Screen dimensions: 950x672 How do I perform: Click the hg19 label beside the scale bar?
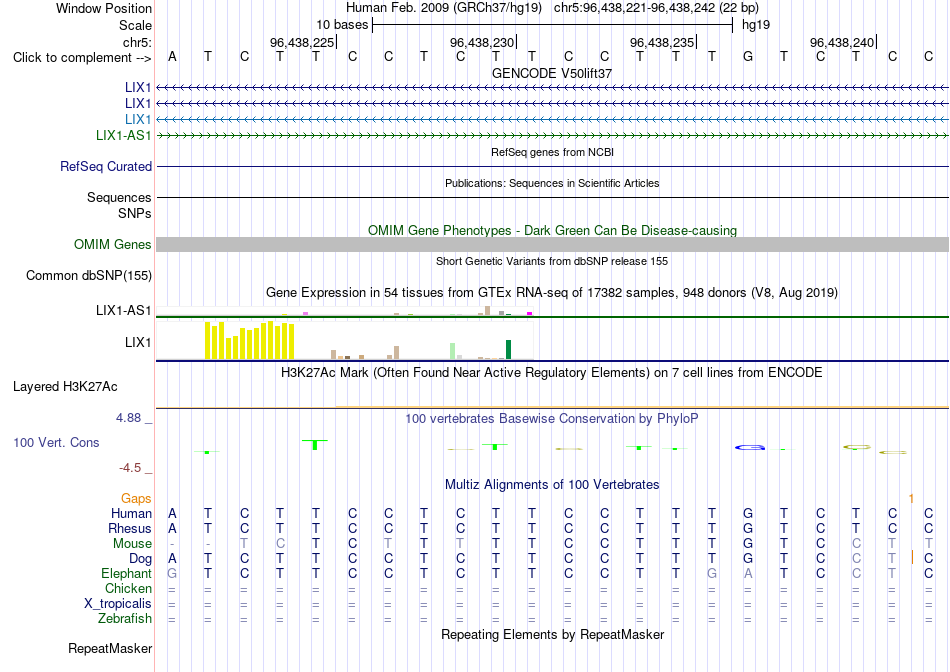[756, 25]
